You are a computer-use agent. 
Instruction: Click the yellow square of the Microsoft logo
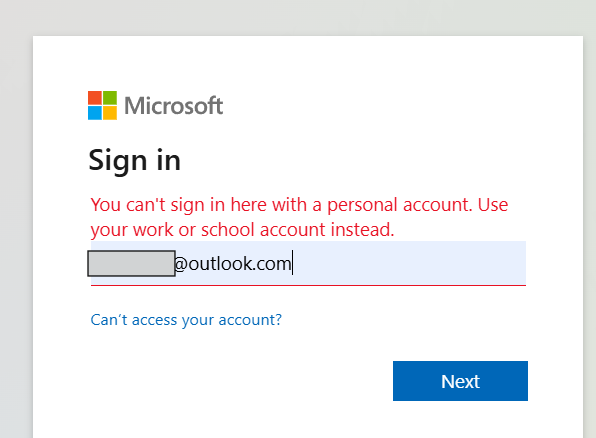coord(110,113)
